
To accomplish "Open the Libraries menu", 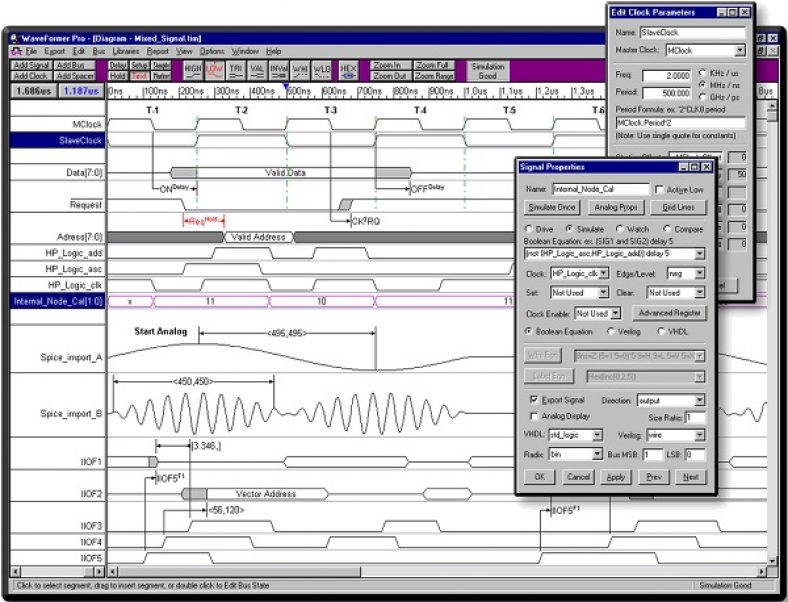I will pyautogui.click(x=126, y=50).
